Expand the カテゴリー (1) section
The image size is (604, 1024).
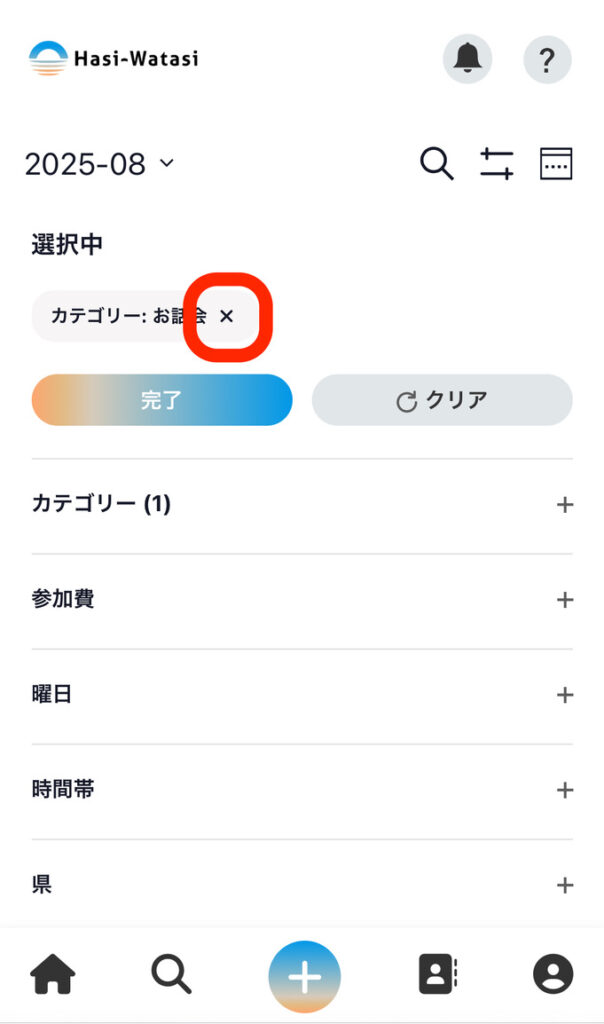(565, 505)
